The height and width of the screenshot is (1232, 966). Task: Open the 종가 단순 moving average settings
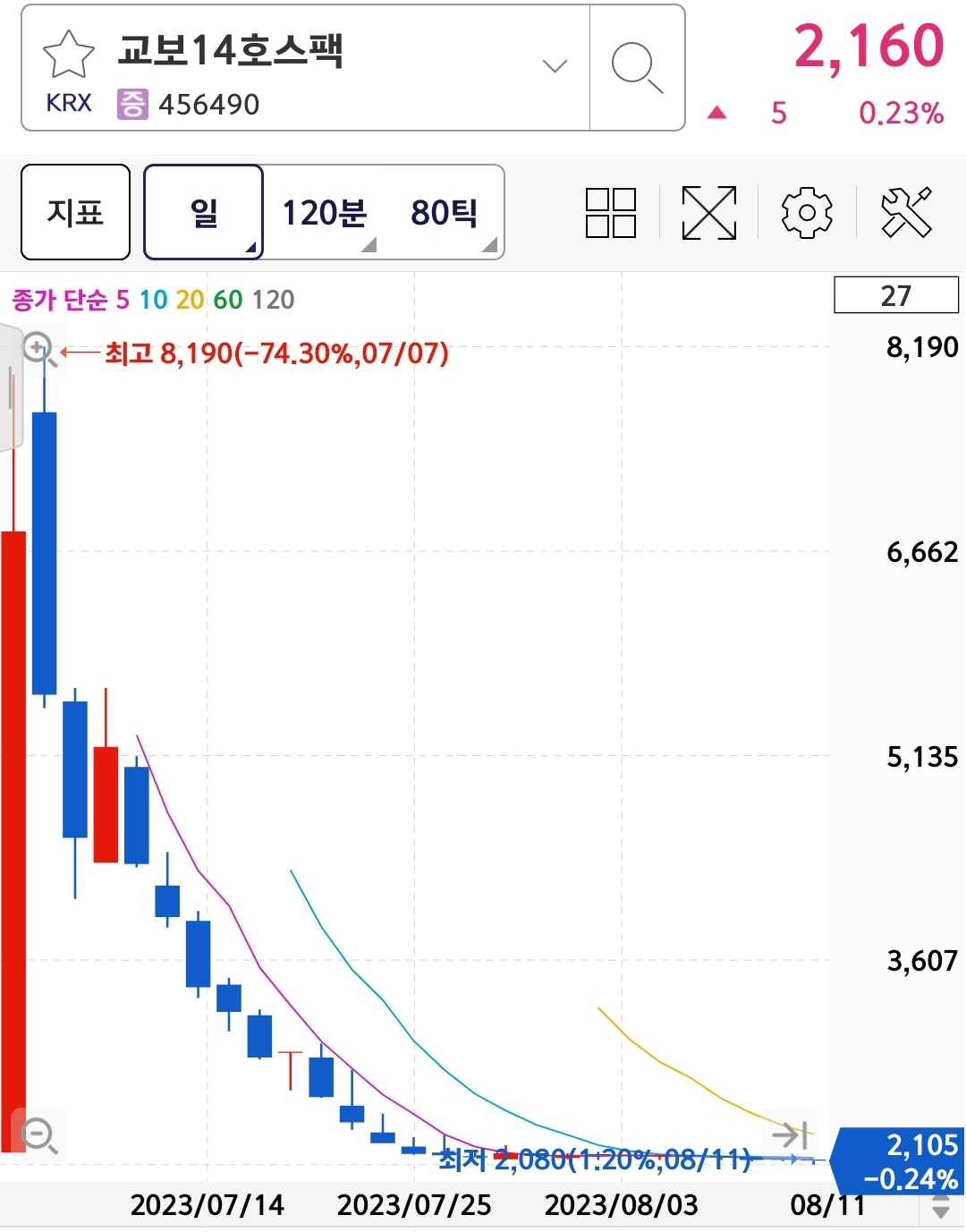59,300
